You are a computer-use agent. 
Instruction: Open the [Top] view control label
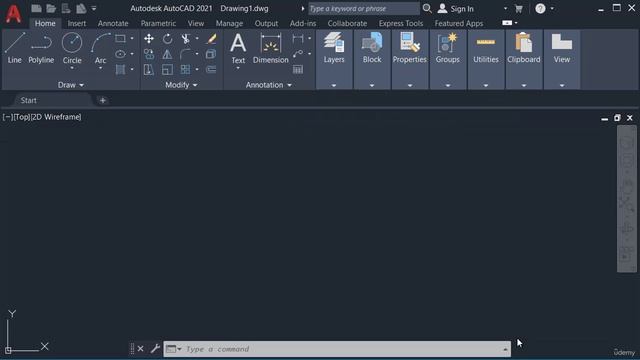coord(22,117)
